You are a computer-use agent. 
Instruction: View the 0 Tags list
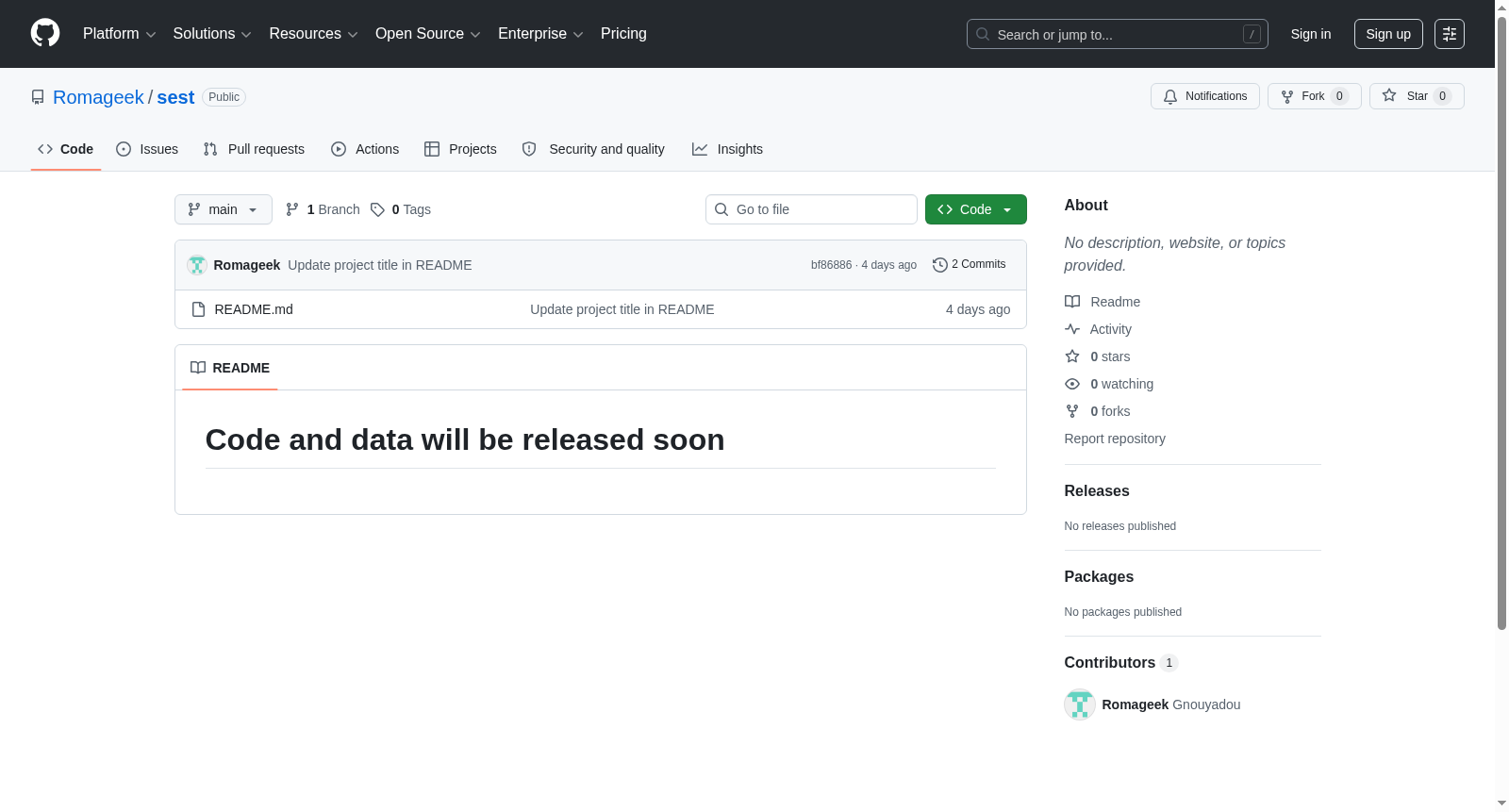[x=401, y=209]
